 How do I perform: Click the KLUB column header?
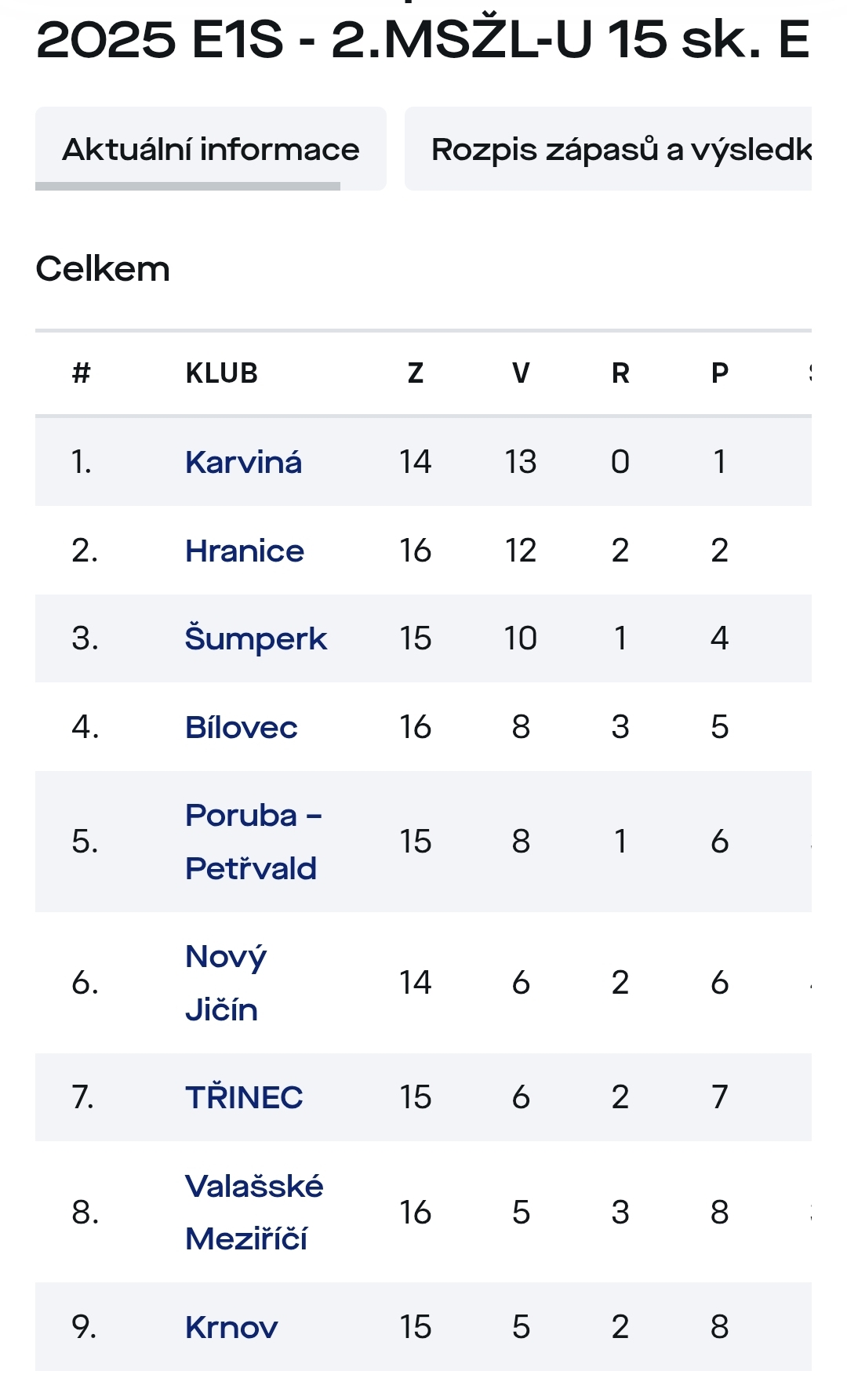coord(222,373)
